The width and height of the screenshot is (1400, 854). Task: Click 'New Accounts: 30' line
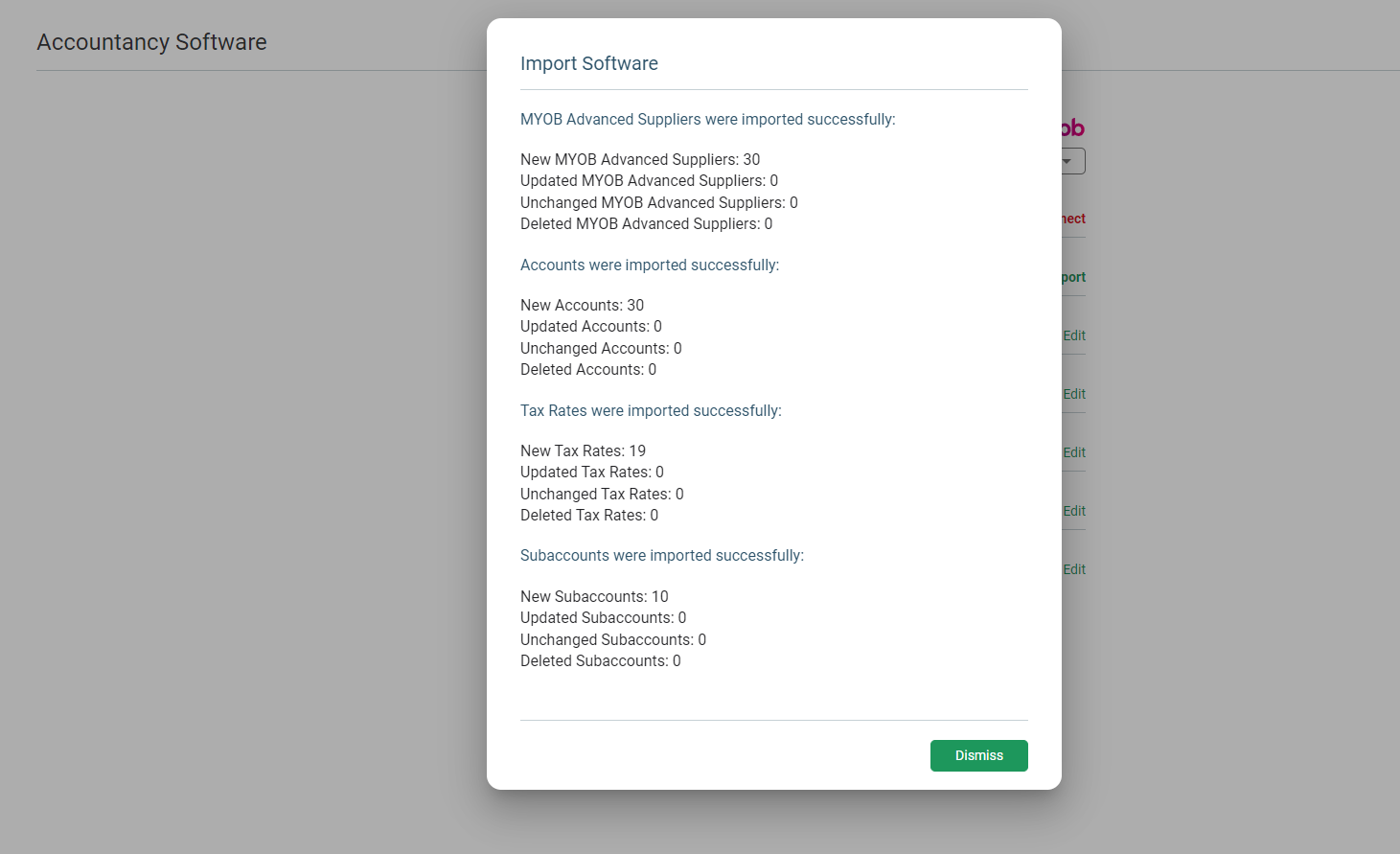point(582,305)
